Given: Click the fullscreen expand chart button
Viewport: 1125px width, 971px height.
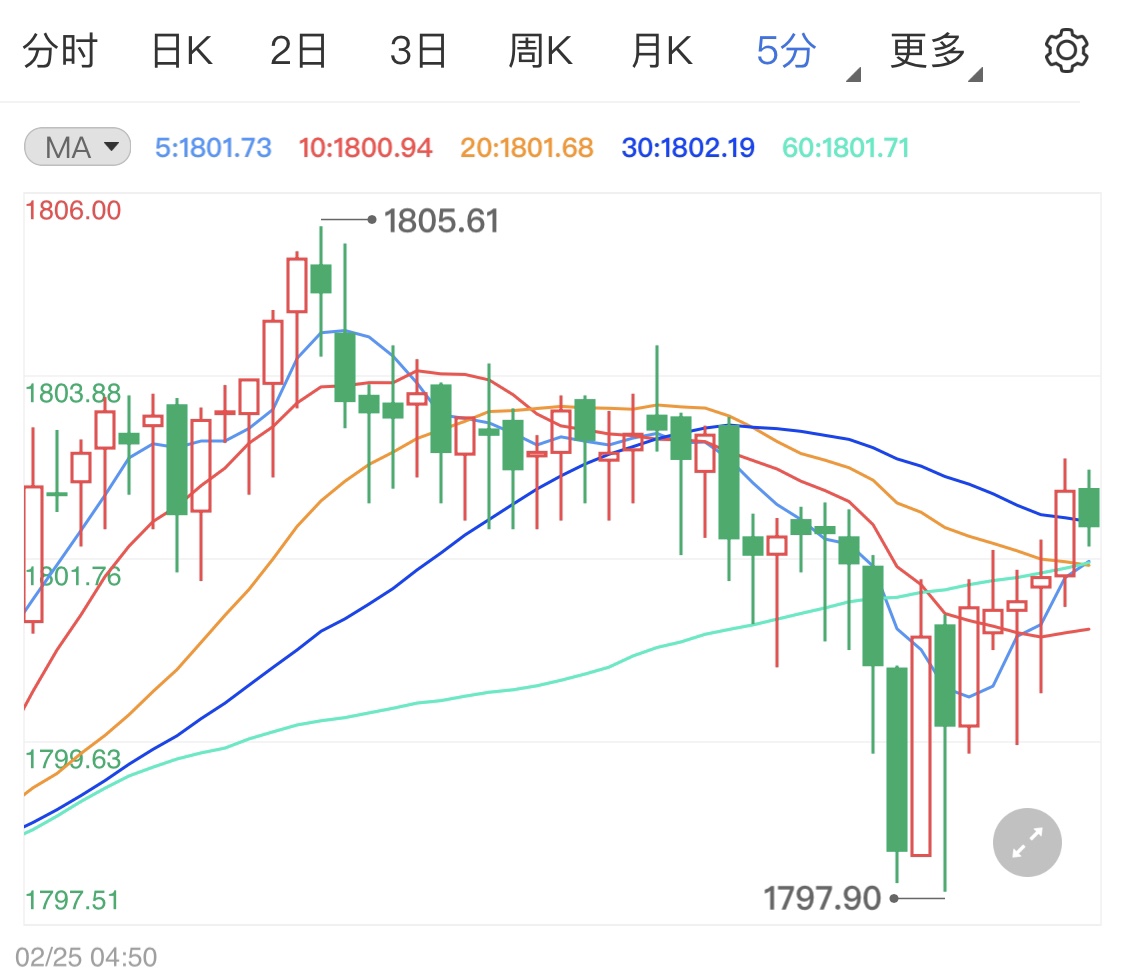Looking at the screenshot, I should click(x=1027, y=843).
